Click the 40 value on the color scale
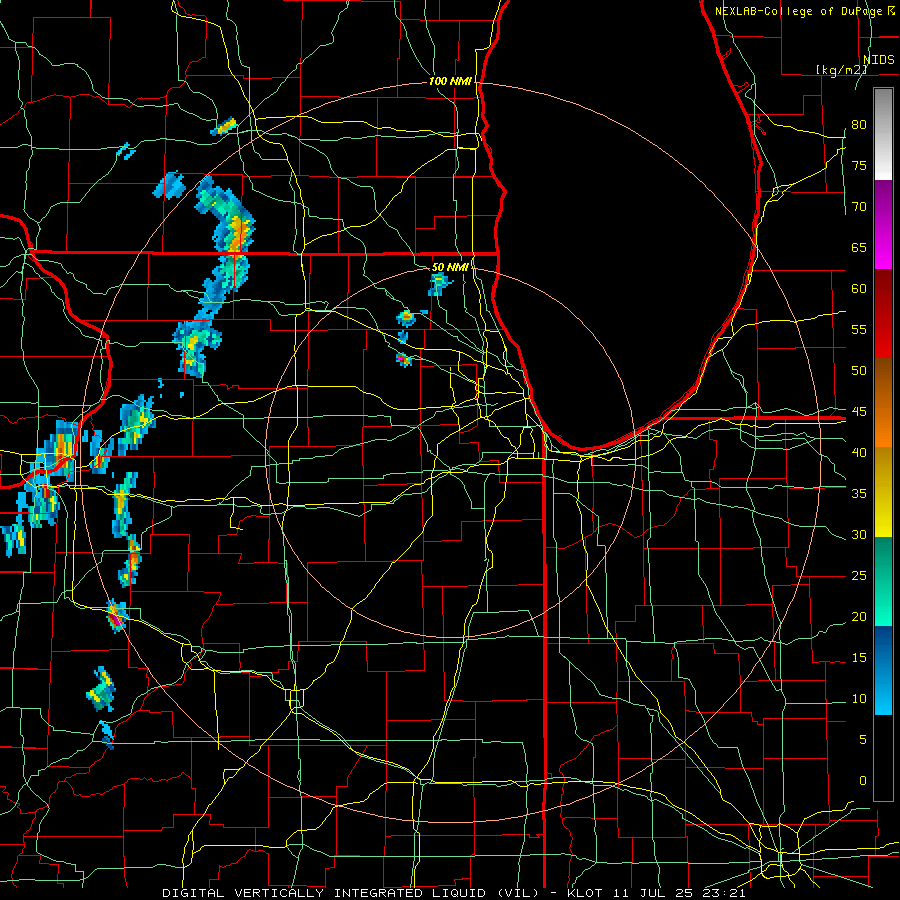The image size is (900, 900). 859,452
